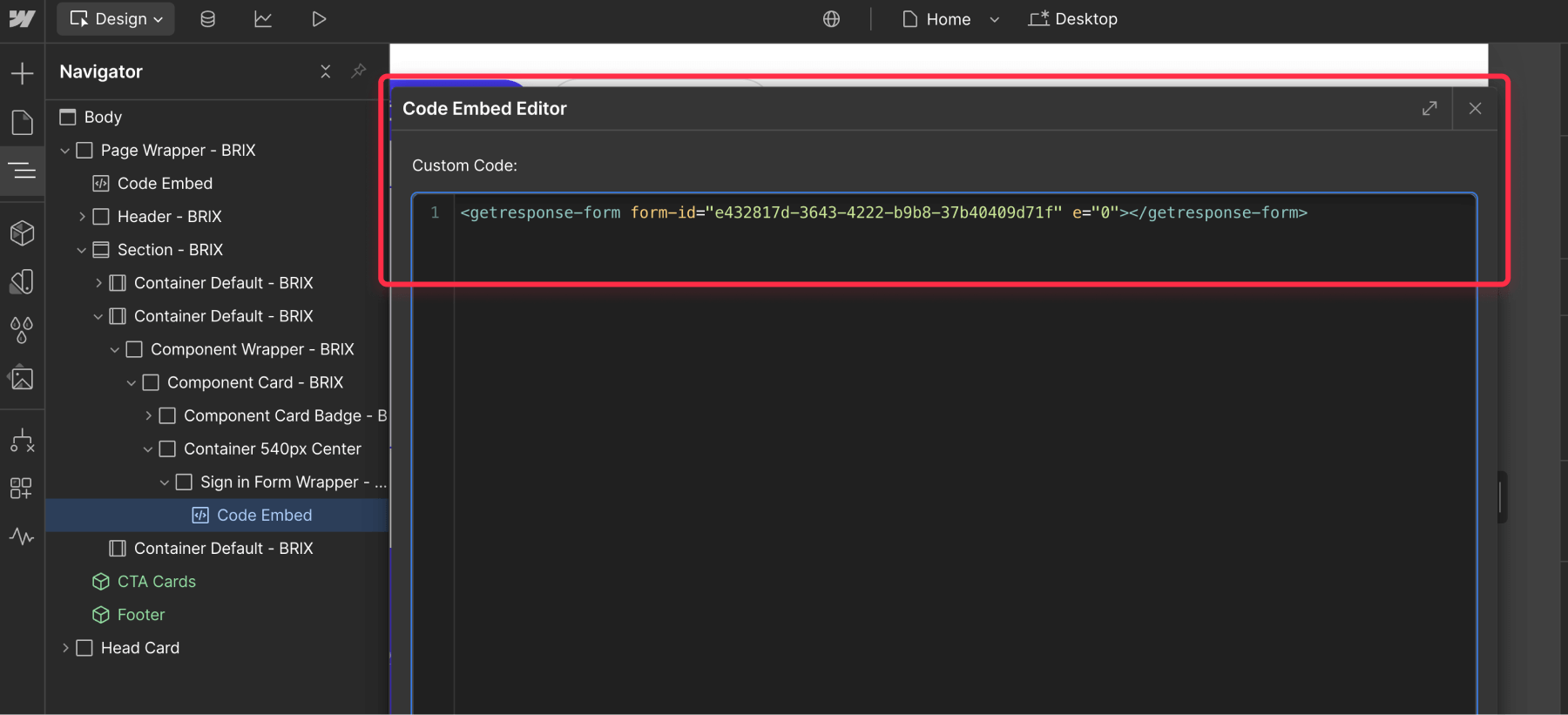This screenshot has width=1568, height=715.
Task: Open the Assets image icon
Action: pyautogui.click(x=22, y=379)
